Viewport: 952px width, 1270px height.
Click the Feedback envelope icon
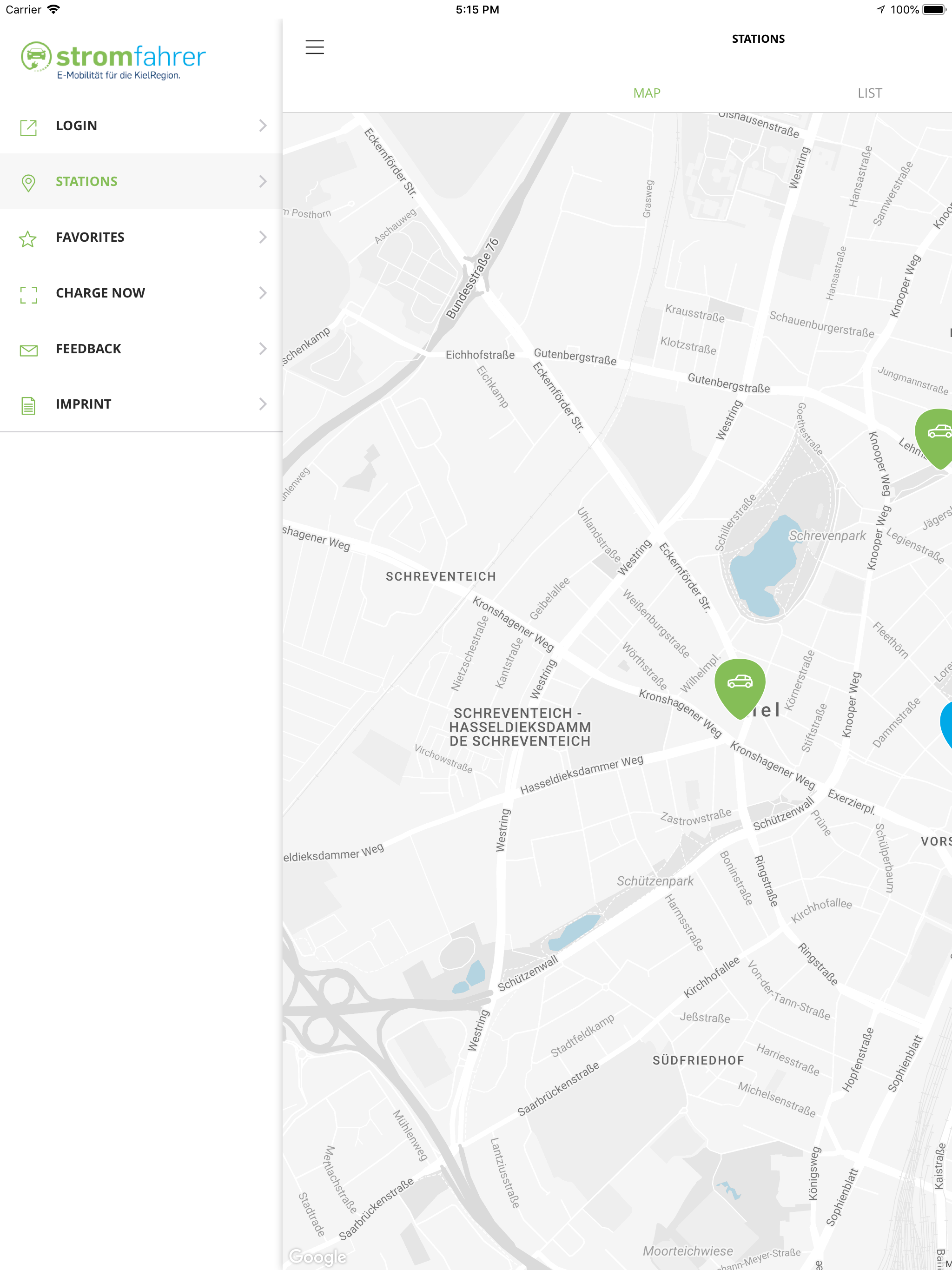28,350
